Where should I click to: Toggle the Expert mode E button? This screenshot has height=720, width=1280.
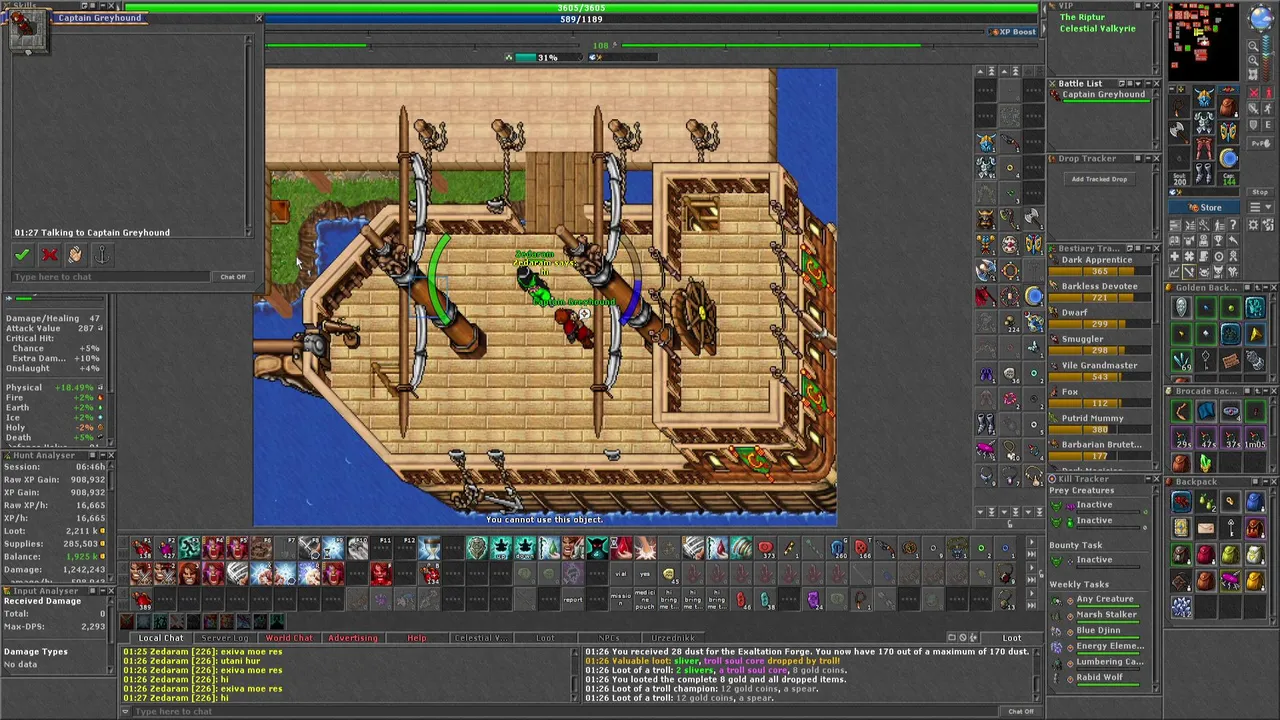pyautogui.click(x=1268, y=125)
